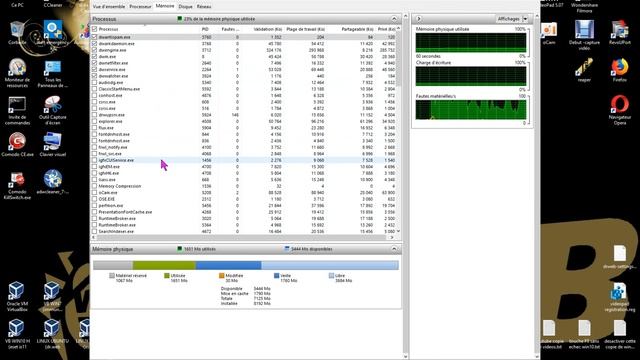The height and width of the screenshot is (360, 640).
Task: Sort by Partageable (Ko) column header
Action: (x=358, y=29)
